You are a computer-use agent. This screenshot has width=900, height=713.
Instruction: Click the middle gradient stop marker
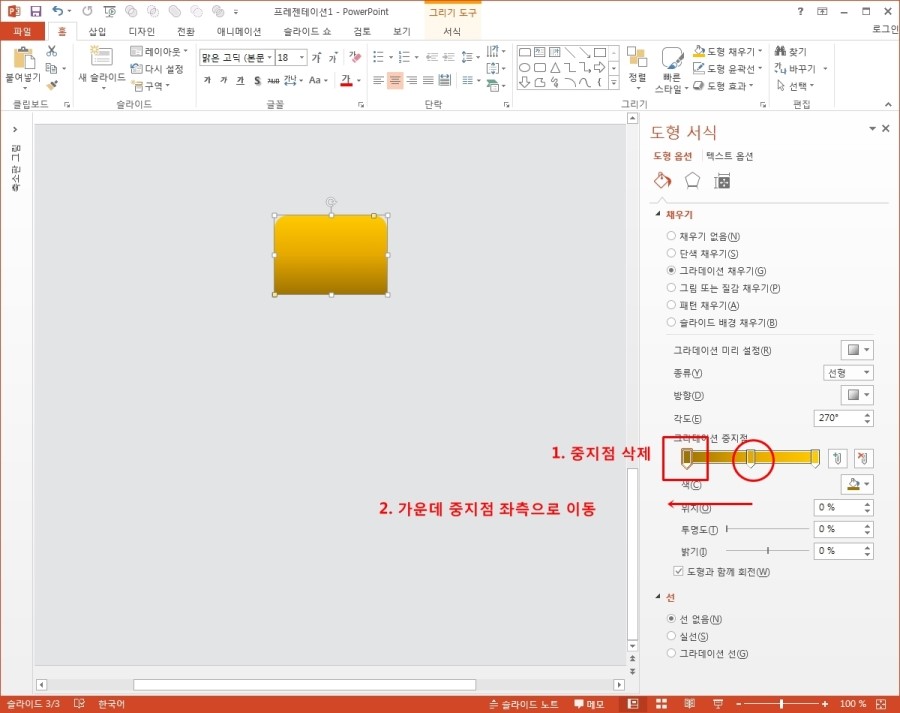click(751, 458)
